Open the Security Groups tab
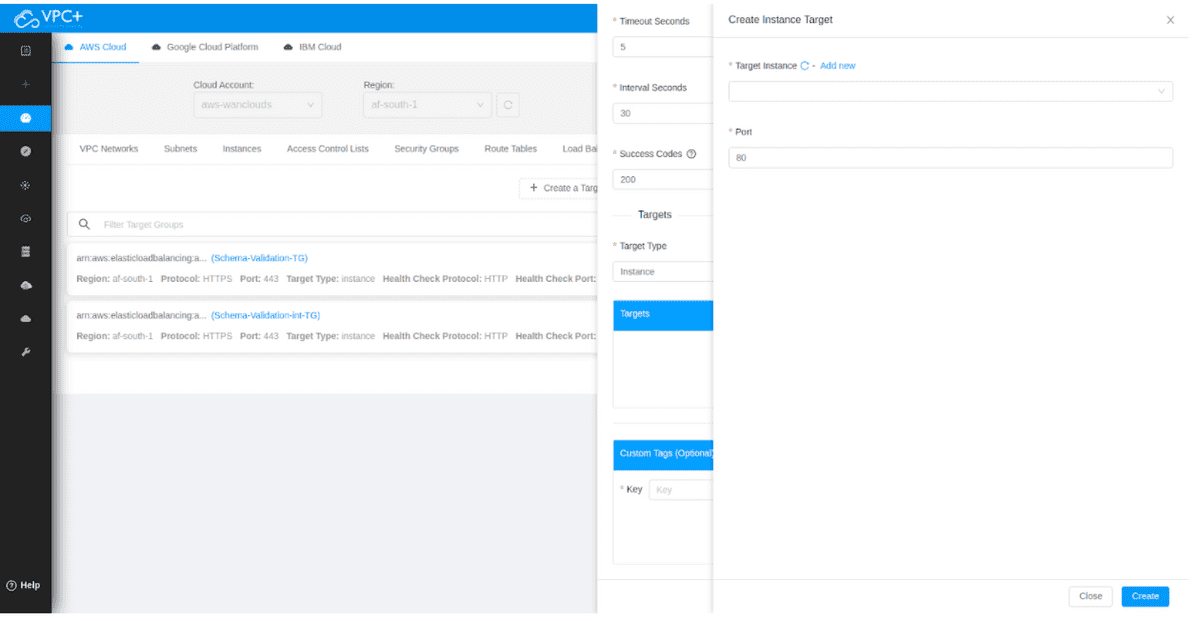 pyautogui.click(x=427, y=149)
